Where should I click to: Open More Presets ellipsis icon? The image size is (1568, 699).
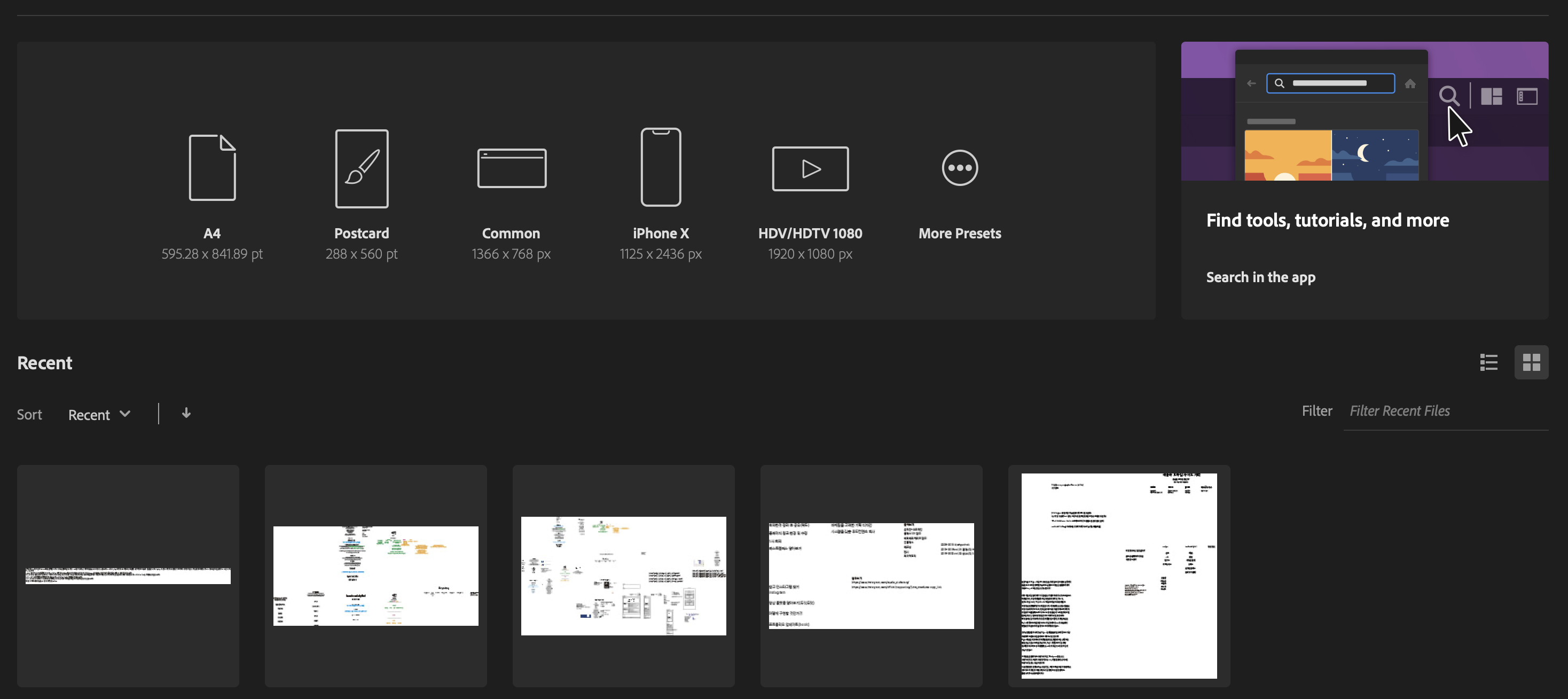coord(959,168)
